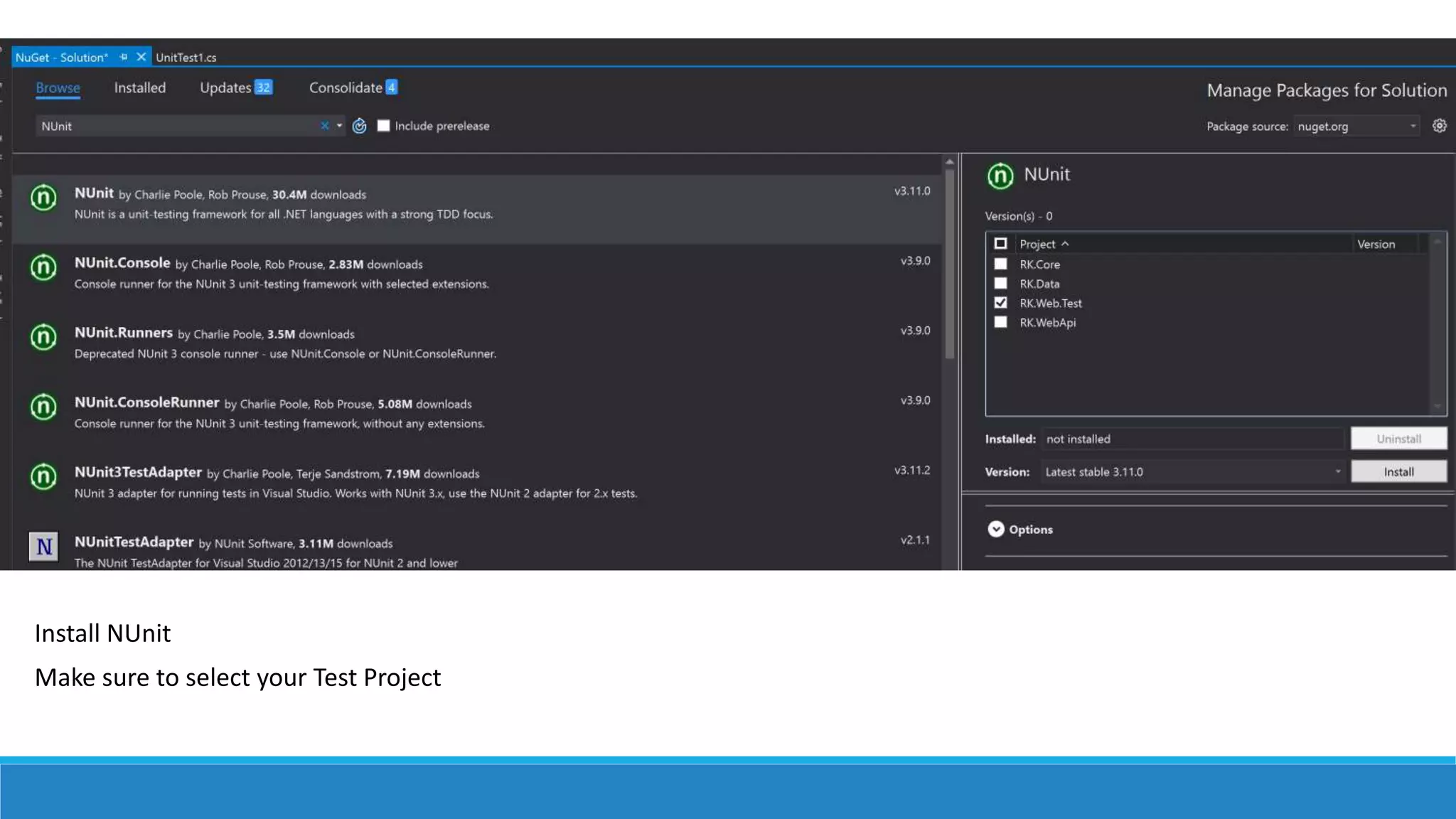
Task: Expand the Options section chevron
Action: (996, 530)
